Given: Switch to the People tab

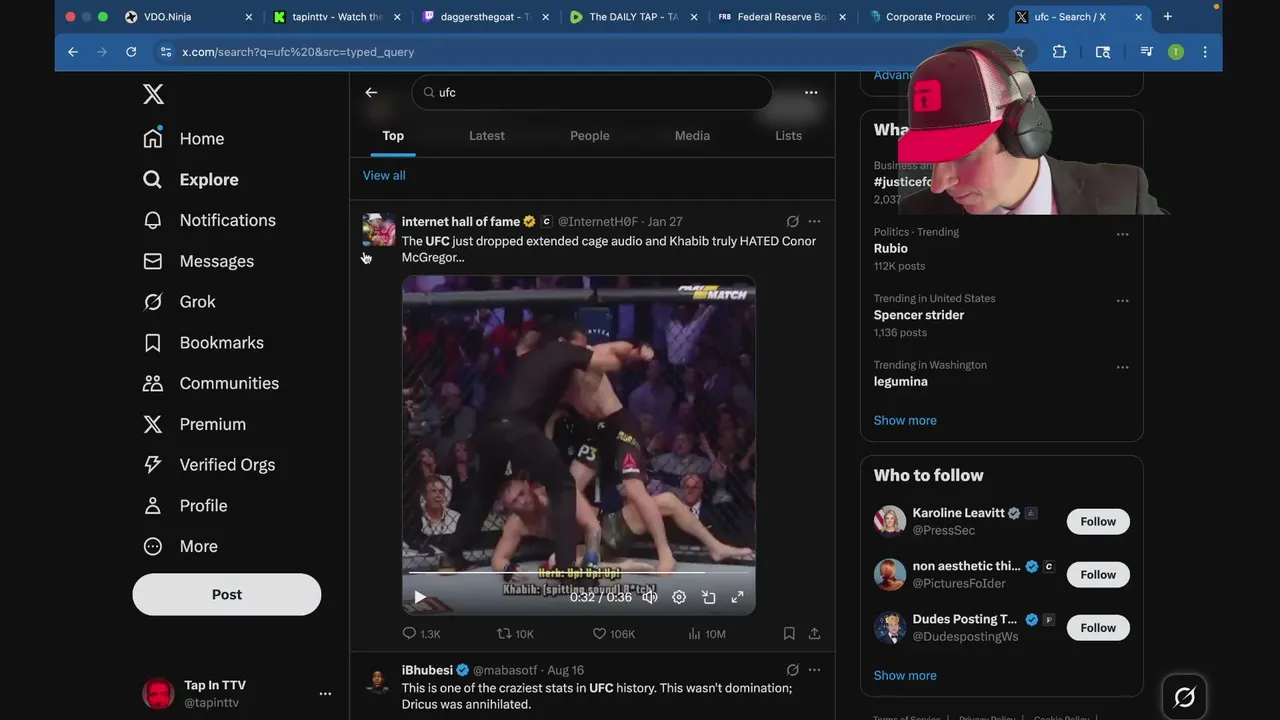Looking at the screenshot, I should [x=590, y=136].
